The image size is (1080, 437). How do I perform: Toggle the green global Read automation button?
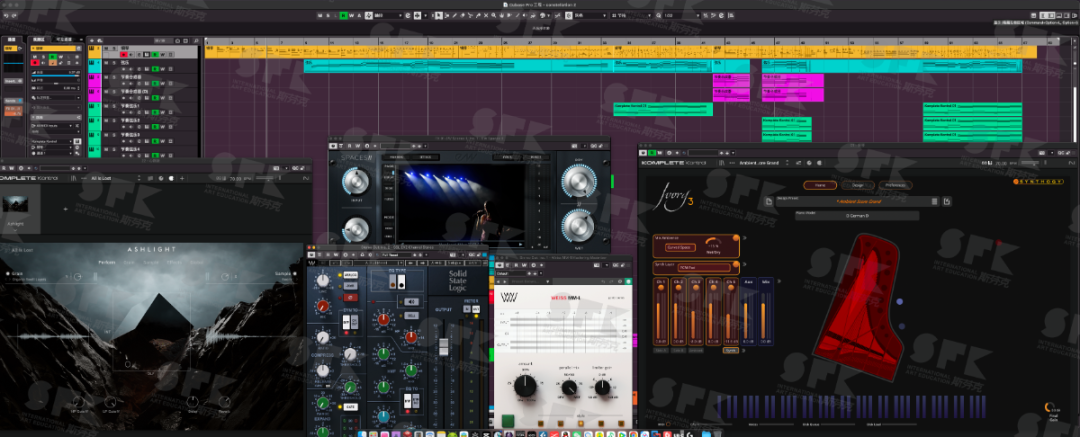(344, 15)
